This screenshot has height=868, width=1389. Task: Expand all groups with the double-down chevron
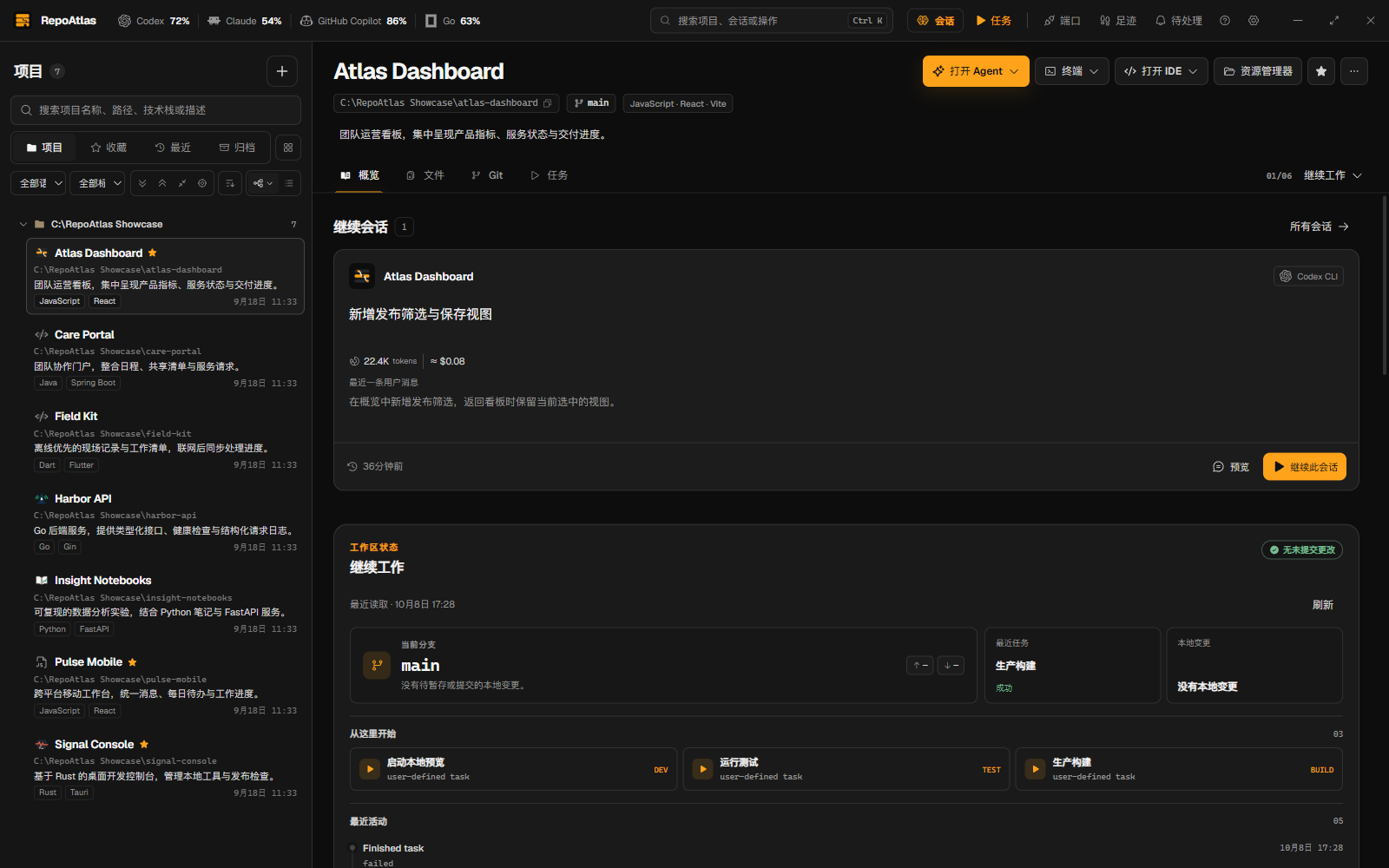[142, 183]
